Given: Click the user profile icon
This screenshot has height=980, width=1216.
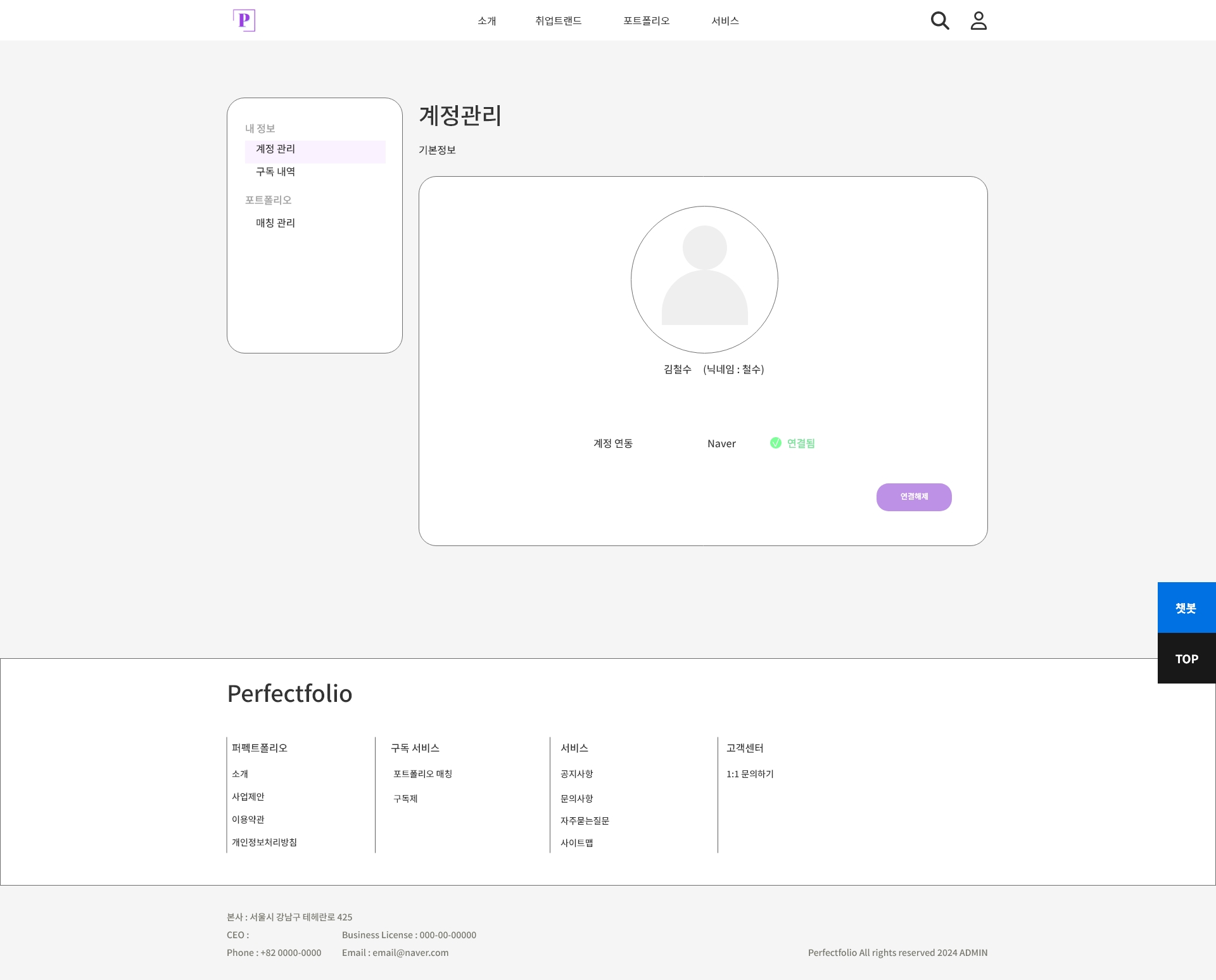Looking at the screenshot, I should click(978, 20).
